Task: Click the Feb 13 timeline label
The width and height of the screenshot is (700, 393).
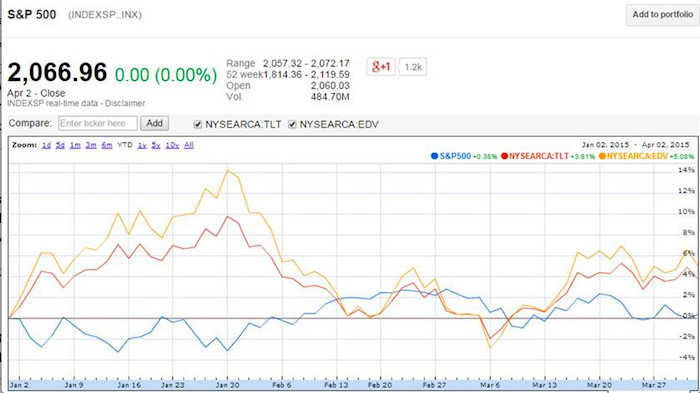Action: [337, 385]
